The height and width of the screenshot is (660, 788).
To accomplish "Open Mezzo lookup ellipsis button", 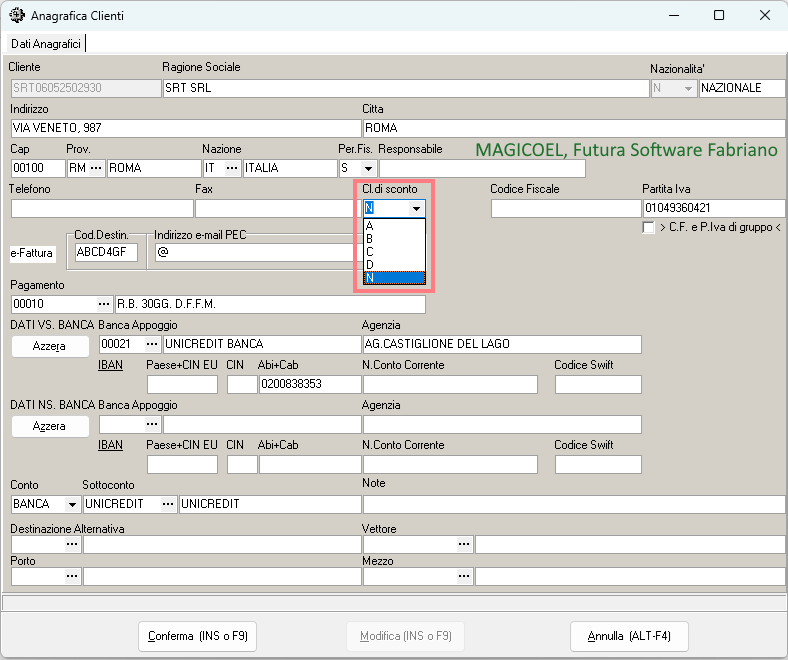I will pyautogui.click(x=464, y=576).
